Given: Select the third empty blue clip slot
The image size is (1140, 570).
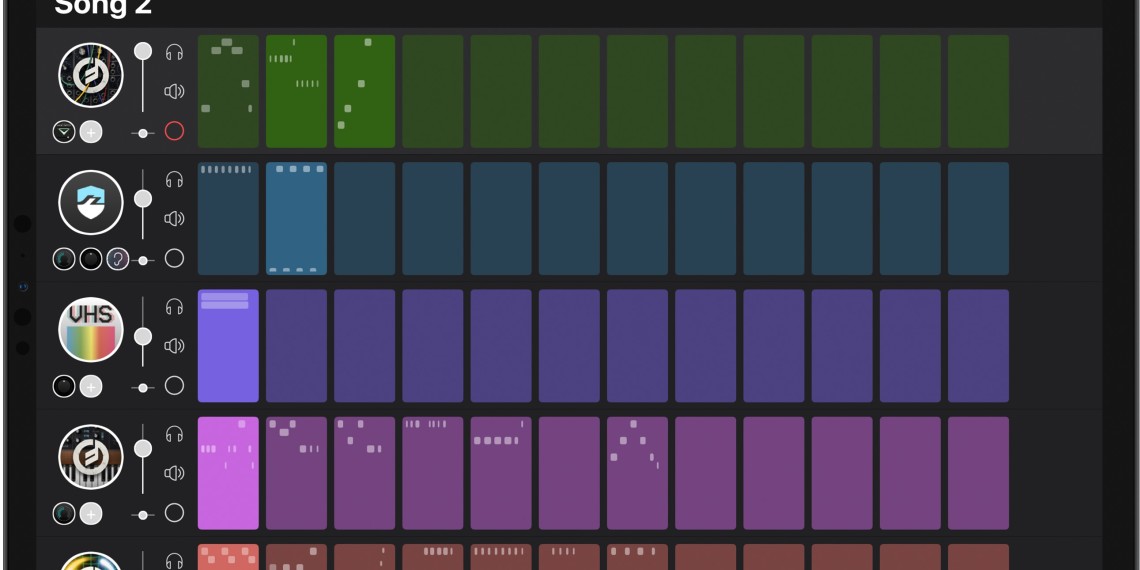Looking at the screenshot, I should [x=365, y=219].
